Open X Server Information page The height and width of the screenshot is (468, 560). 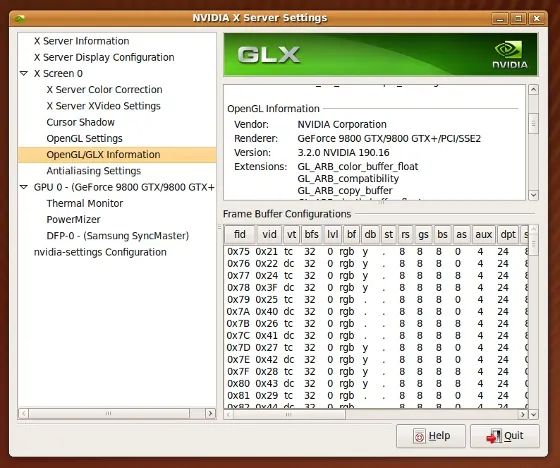tap(81, 41)
